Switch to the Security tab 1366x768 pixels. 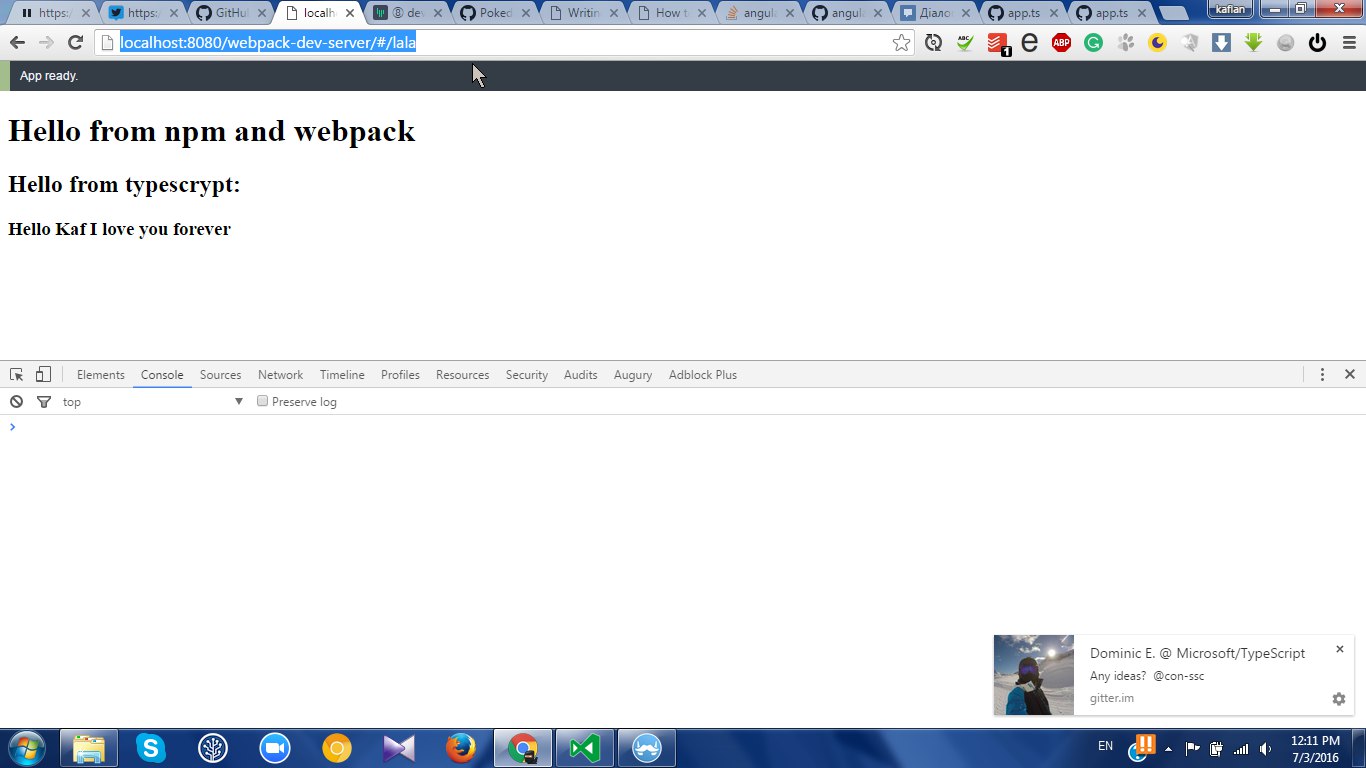click(x=527, y=375)
